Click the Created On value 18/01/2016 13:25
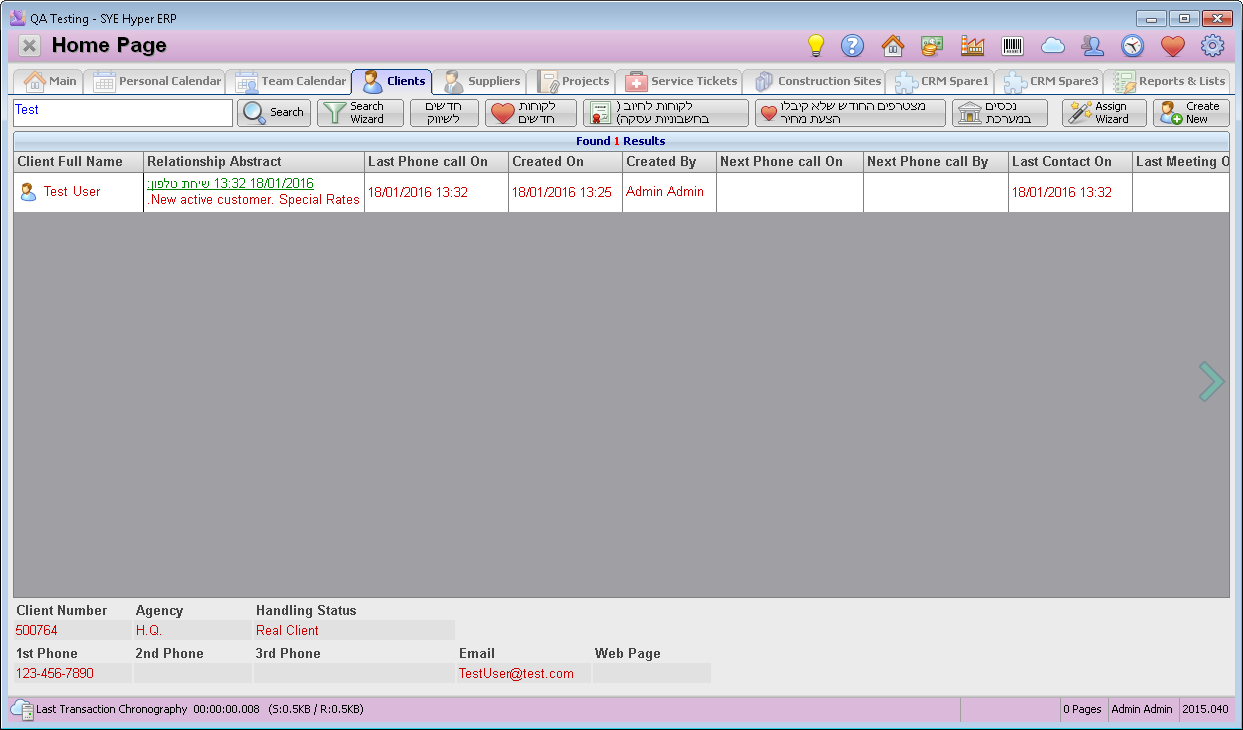The height and width of the screenshot is (730, 1243). coord(561,192)
